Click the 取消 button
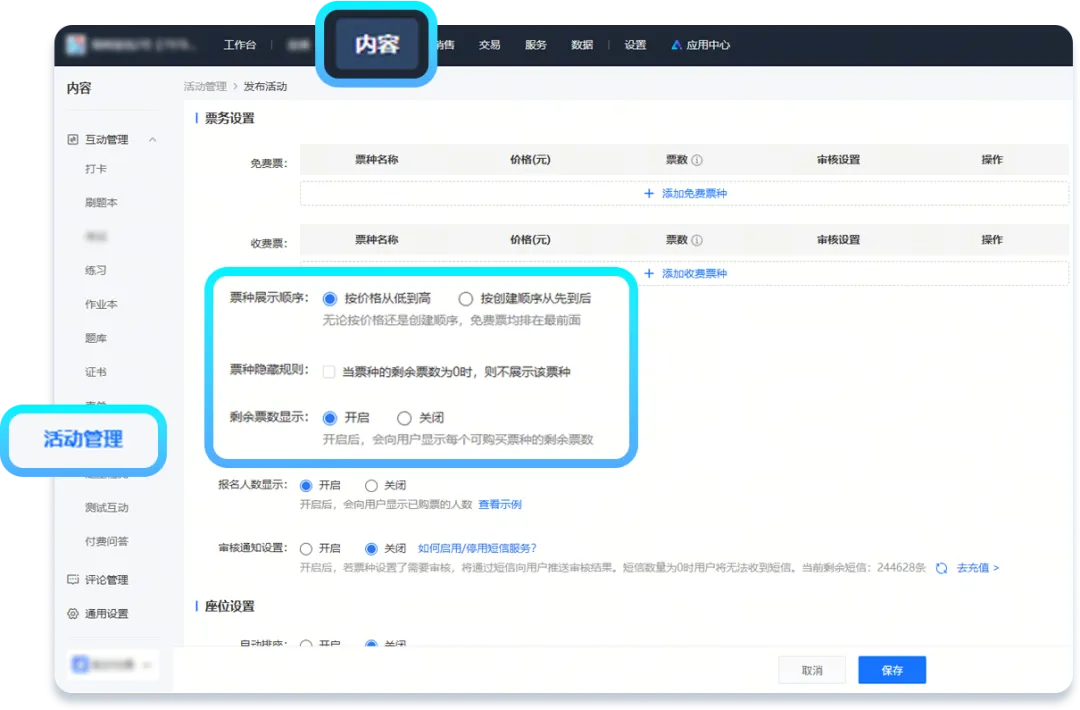Viewport: 1080px width, 710px height. click(812, 670)
